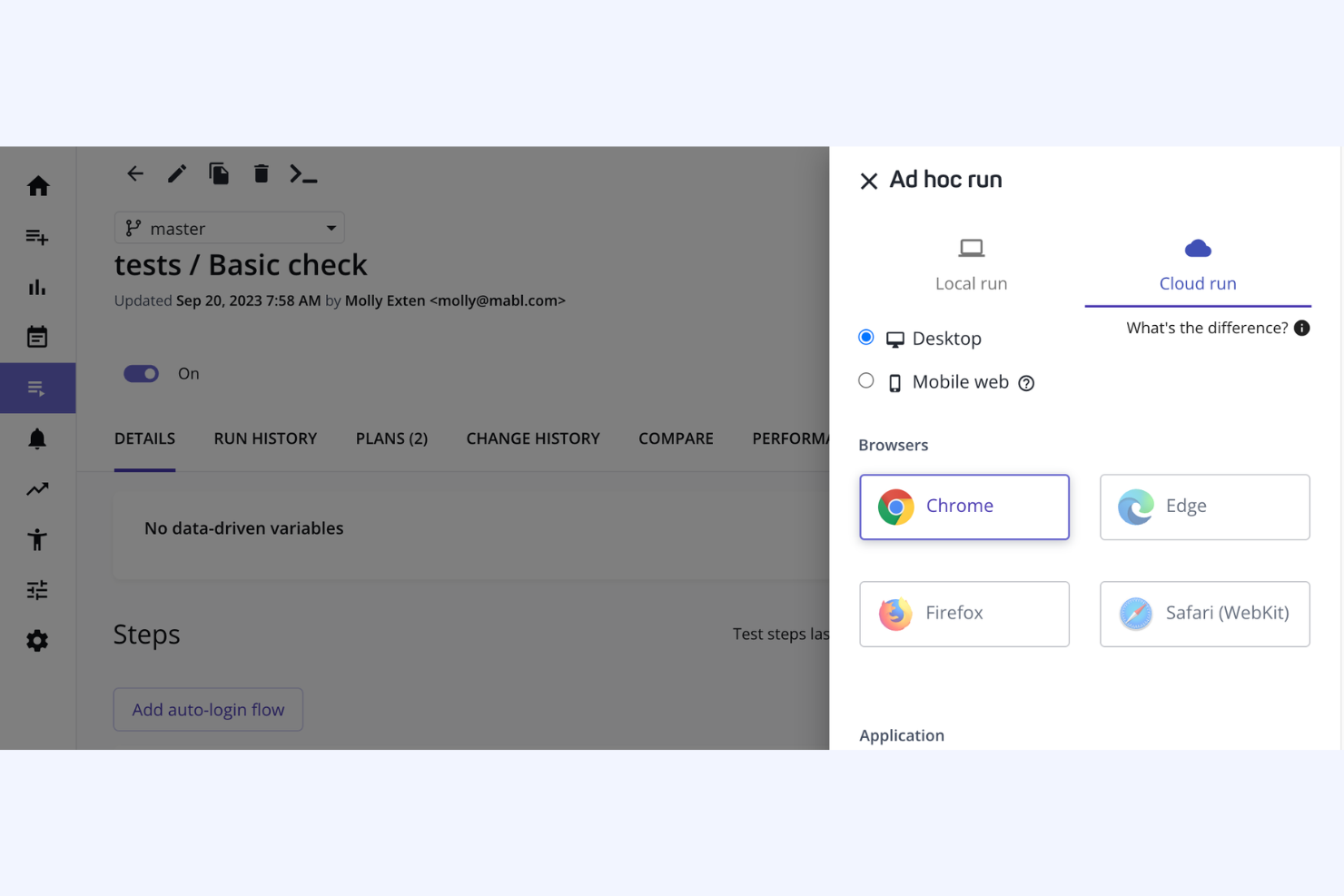Click the Add auto-login flow button
This screenshot has height=896, width=1344.
[207, 709]
